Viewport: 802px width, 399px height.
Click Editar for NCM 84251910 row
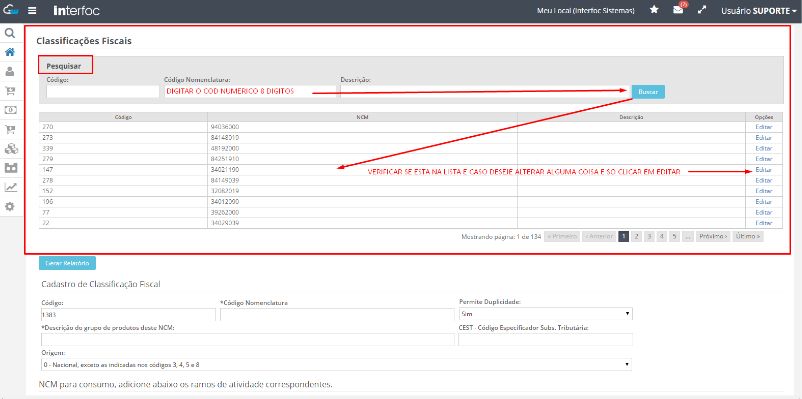763,159
